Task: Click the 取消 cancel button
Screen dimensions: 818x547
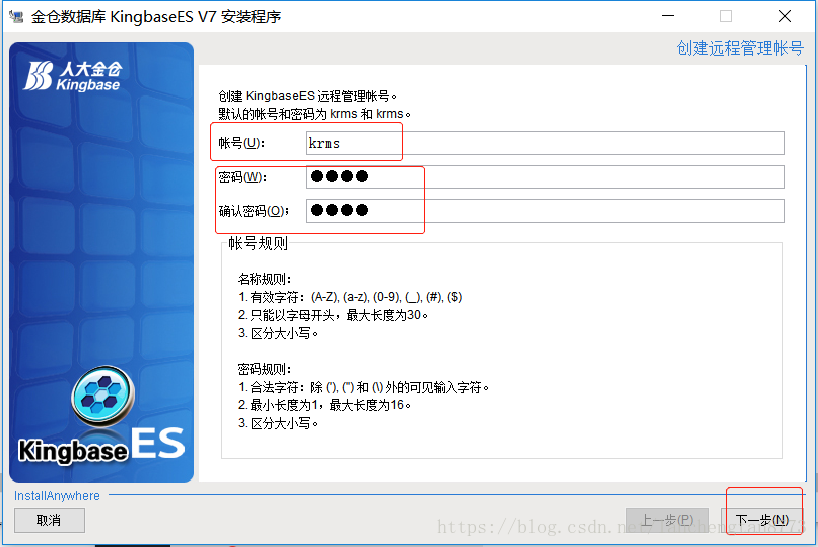Action: 49,520
